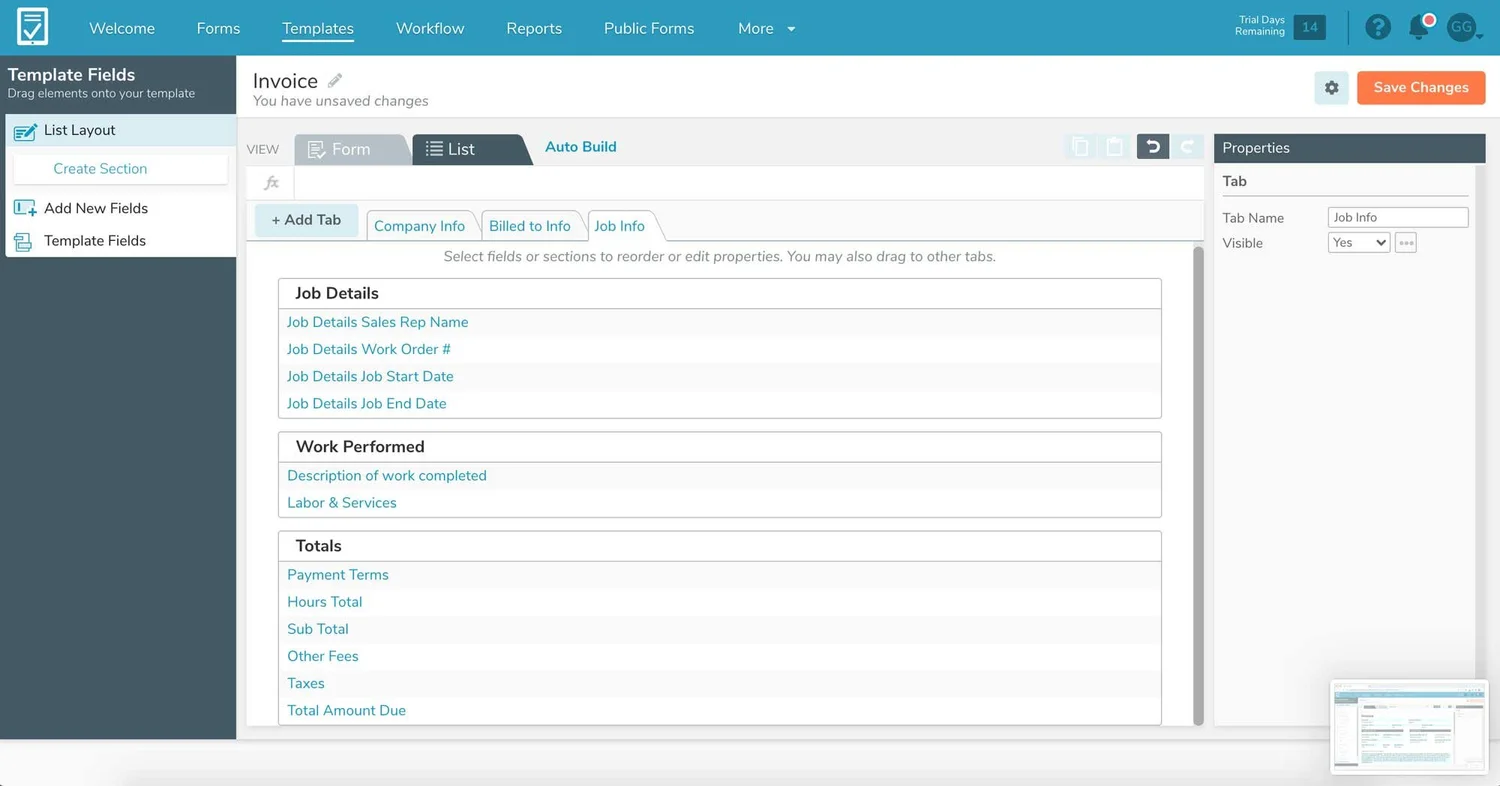Open the GG account avatar menu

click(x=1460, y=27)
